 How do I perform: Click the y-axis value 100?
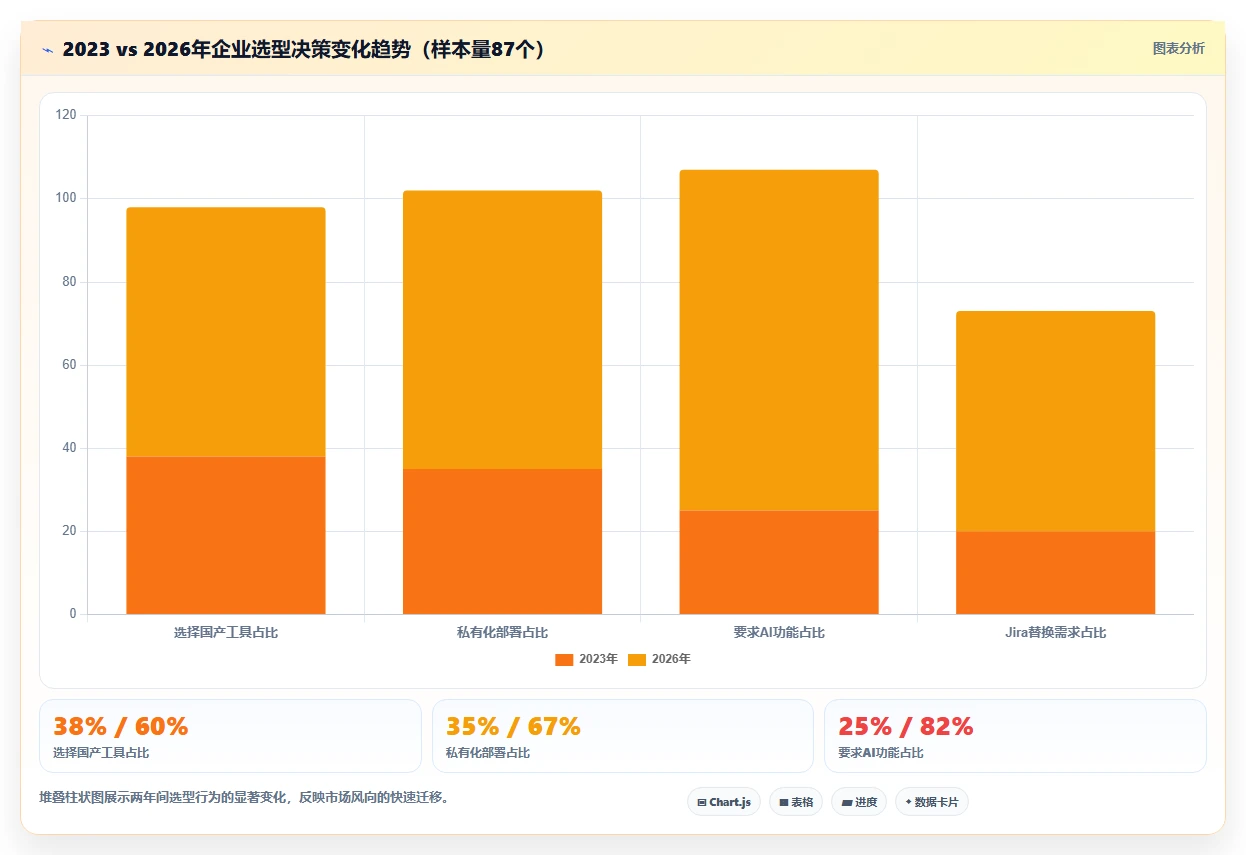click(66, 198)
